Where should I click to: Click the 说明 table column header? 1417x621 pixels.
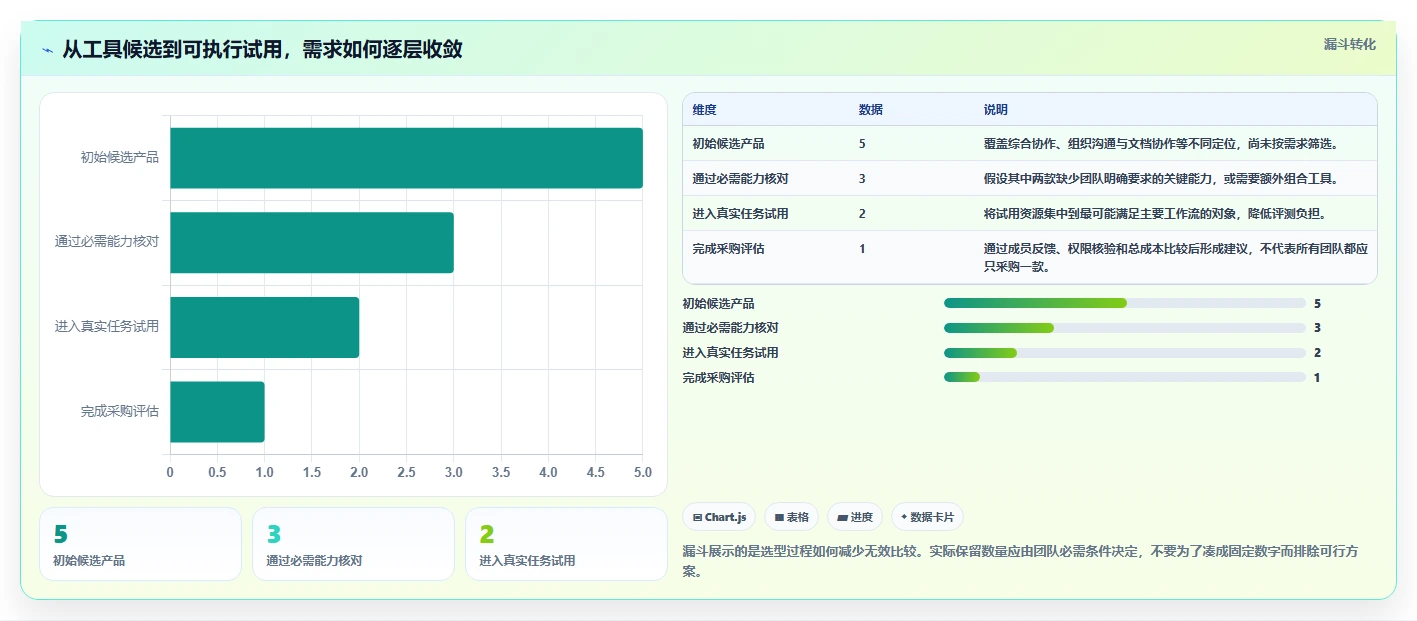coord(996,110)
